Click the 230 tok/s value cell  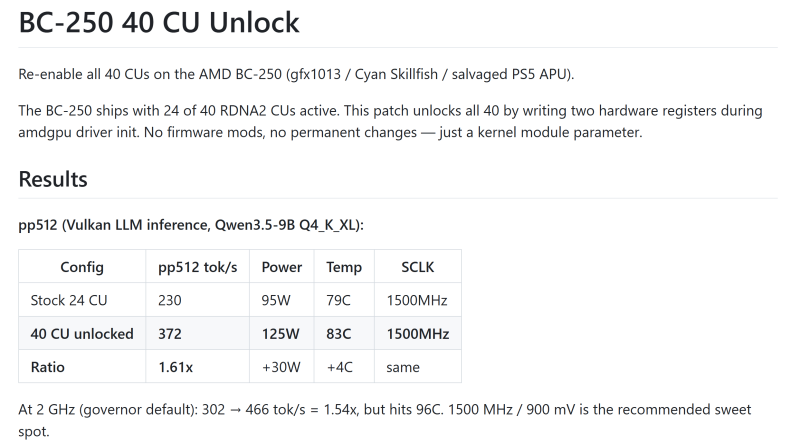click(x=197, y=300)
